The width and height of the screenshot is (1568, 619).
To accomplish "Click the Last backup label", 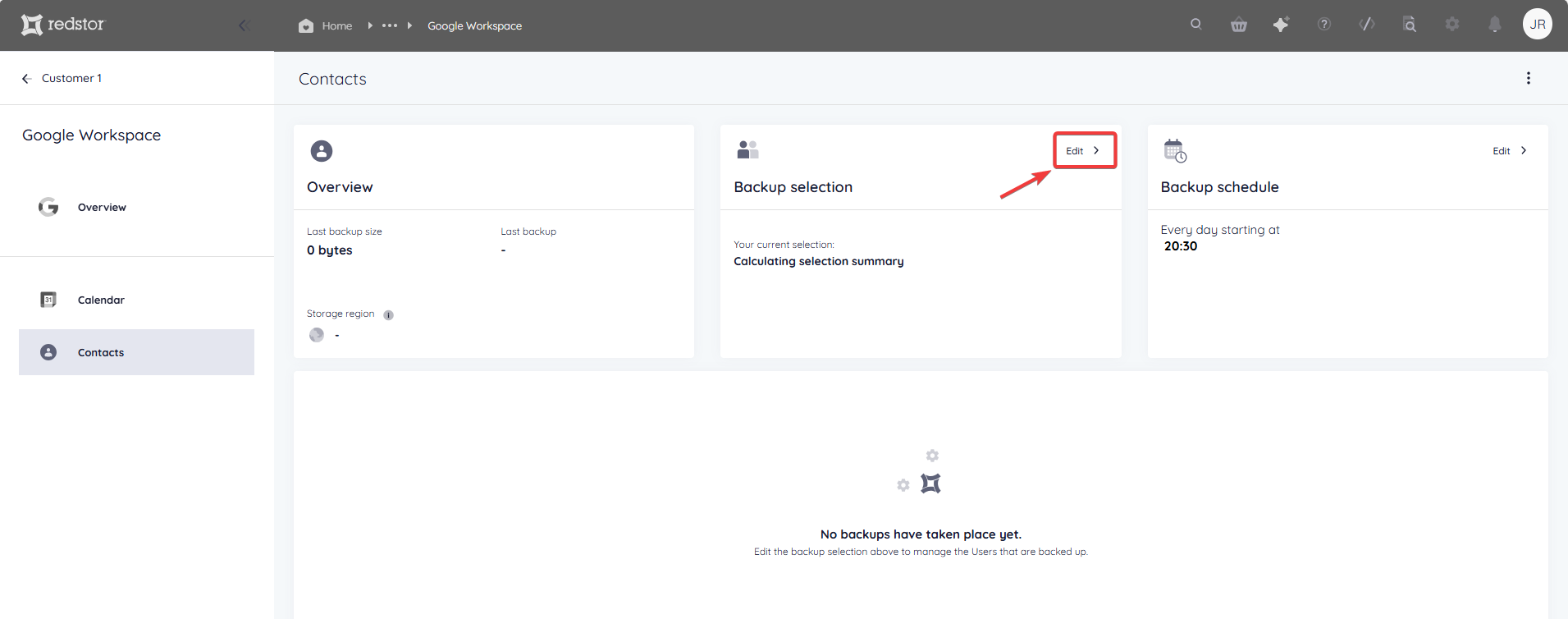I will pos(528,232).
